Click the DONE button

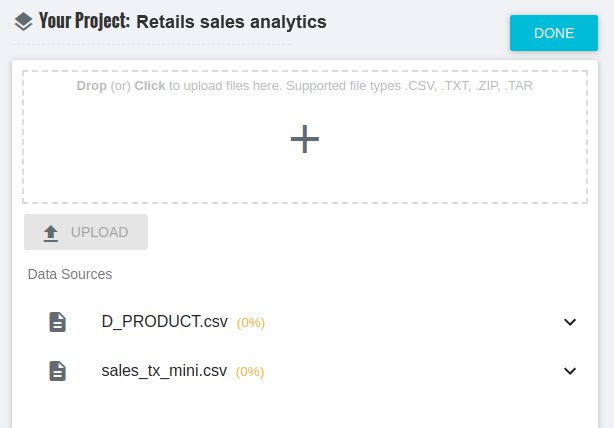(554, 33)
